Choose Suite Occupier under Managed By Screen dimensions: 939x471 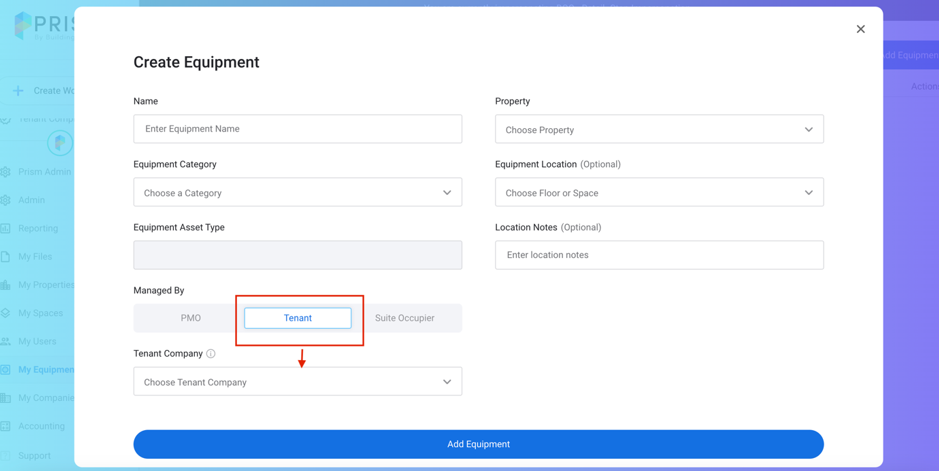point(404,318)
